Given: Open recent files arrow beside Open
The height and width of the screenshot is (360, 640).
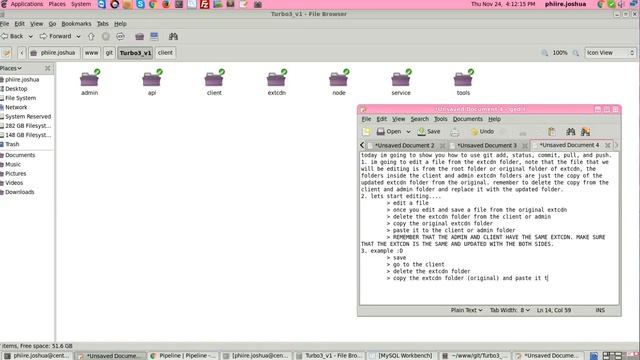Looking at the screenshot, I should 408,131.
